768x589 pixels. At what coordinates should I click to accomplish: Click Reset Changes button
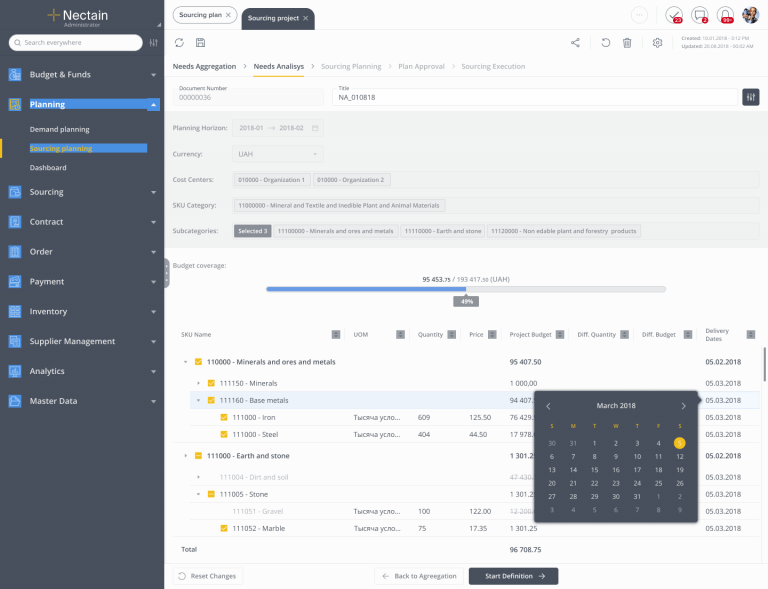tap(208, 576)
